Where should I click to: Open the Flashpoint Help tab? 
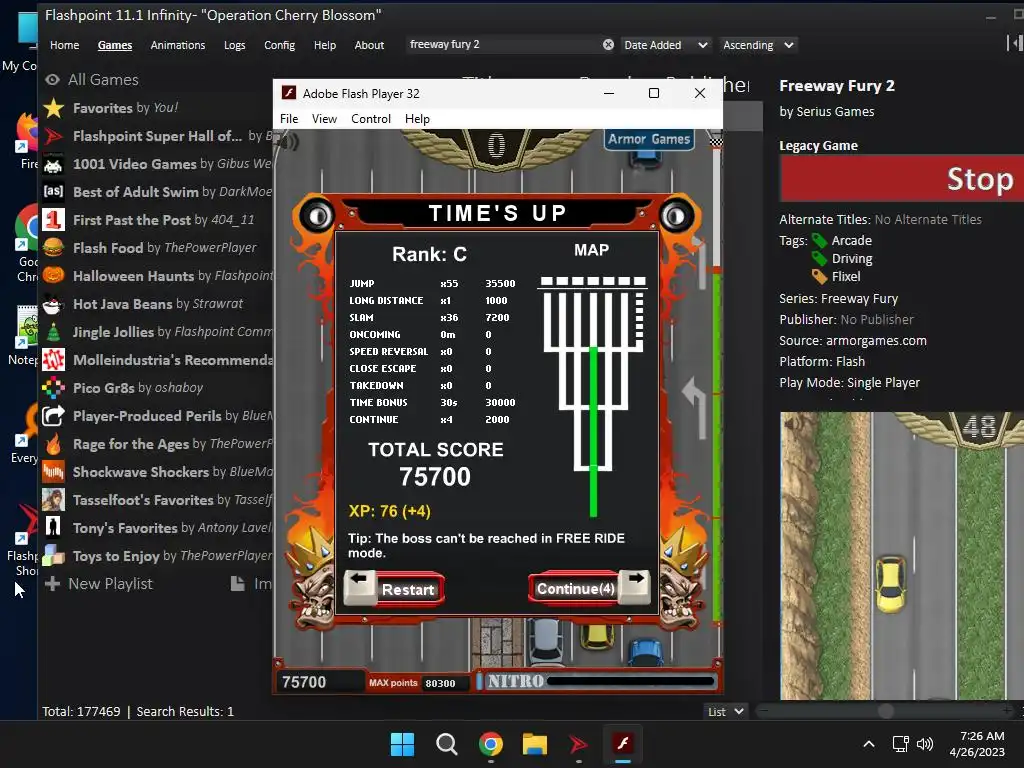point(325,45)
